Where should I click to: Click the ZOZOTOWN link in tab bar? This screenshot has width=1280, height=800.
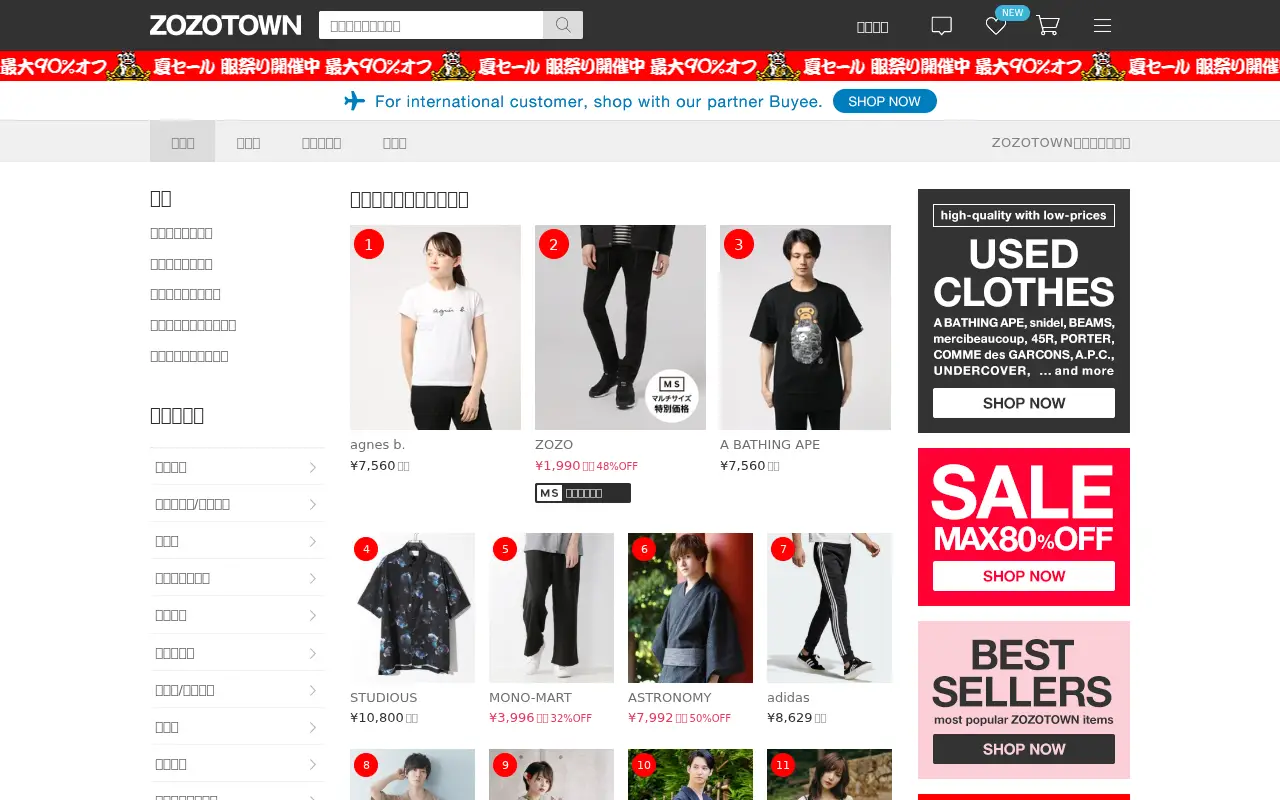click(1060, 143)
